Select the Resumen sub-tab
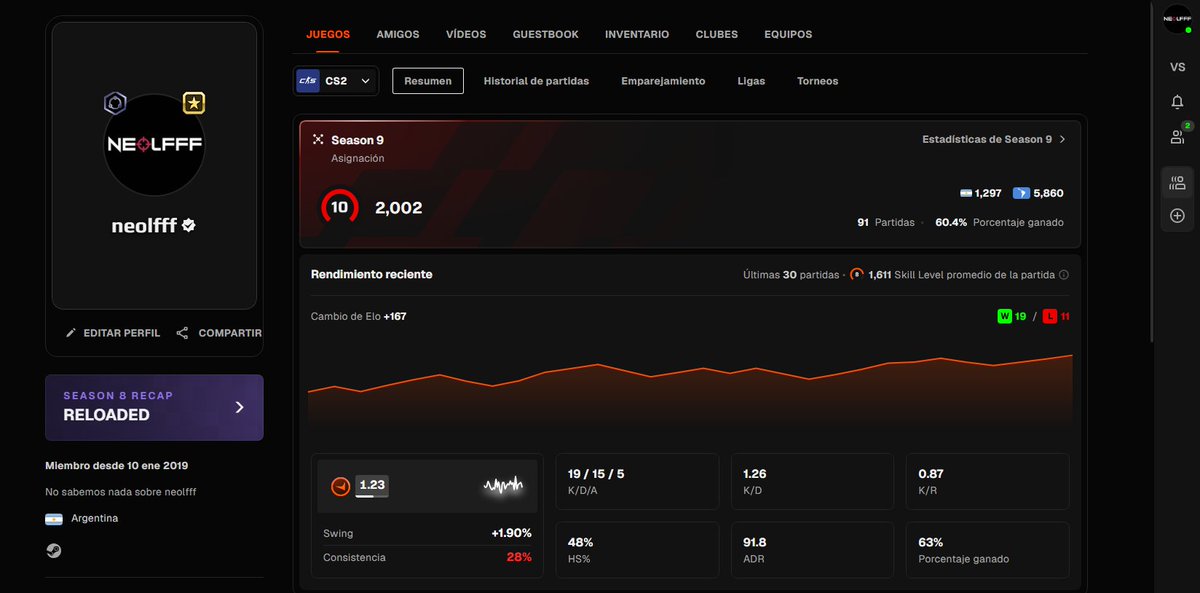The width and height of the screenshot is (1200, 593). tap(428, 81)
